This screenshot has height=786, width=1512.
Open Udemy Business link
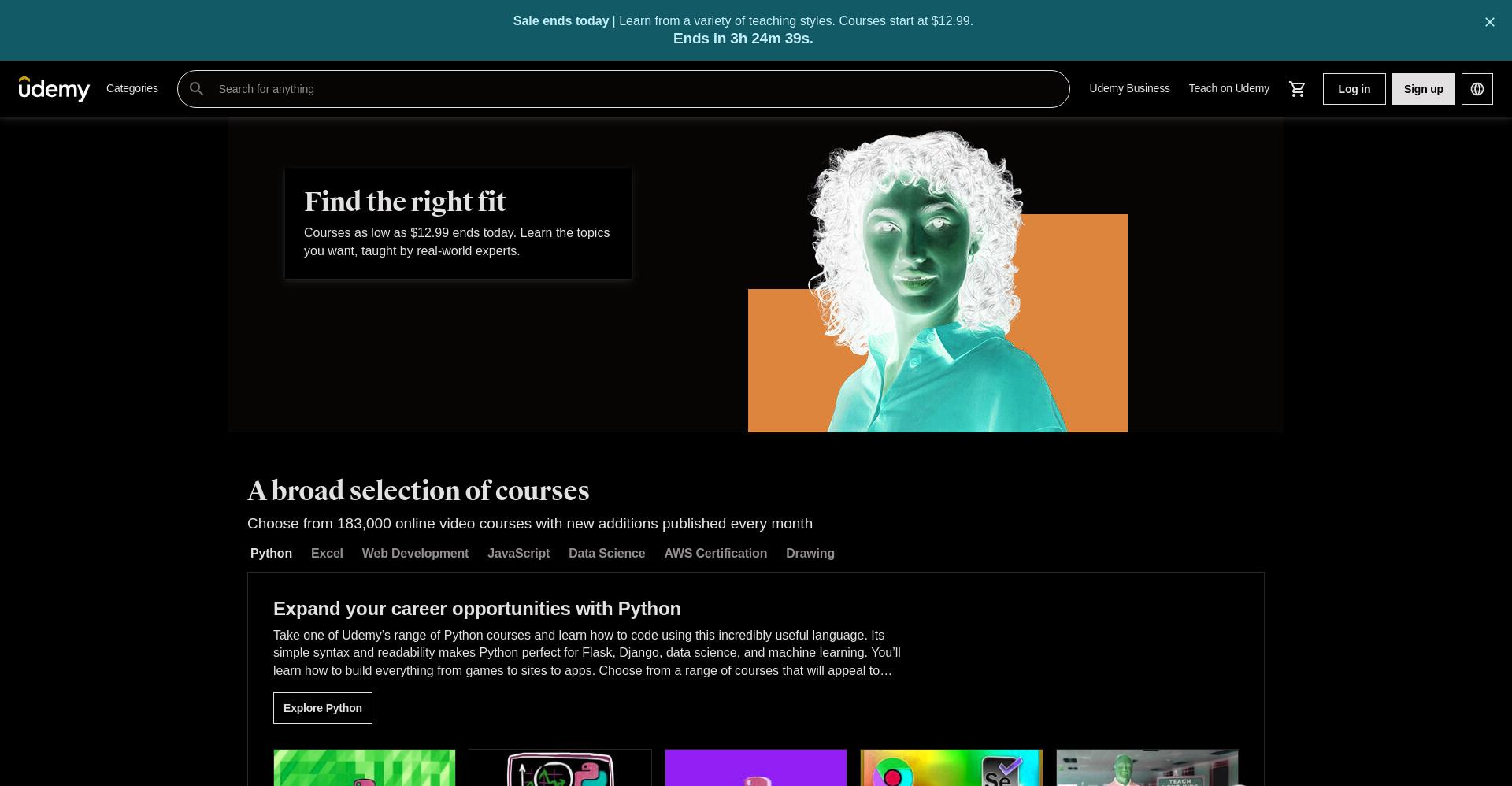coord(1129,88)
